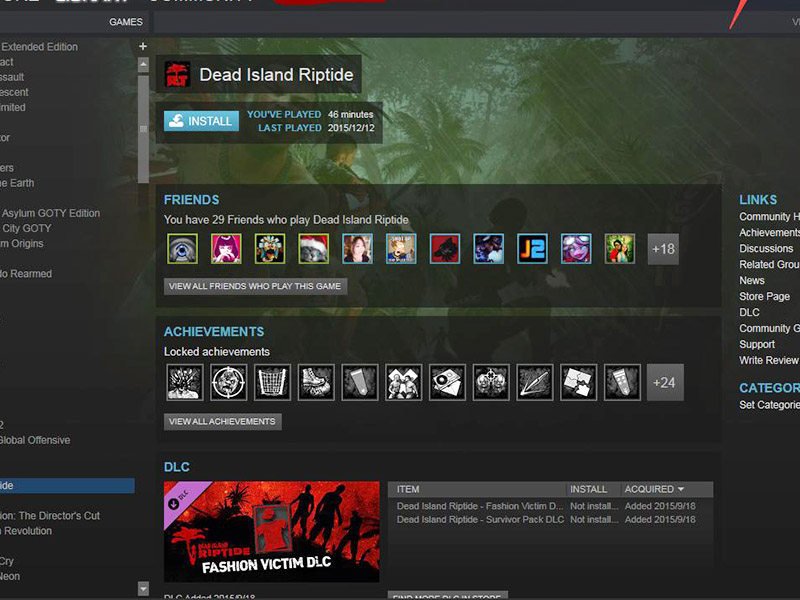Open the GAMES tab

pyautogui.click(x=126, y=22)
